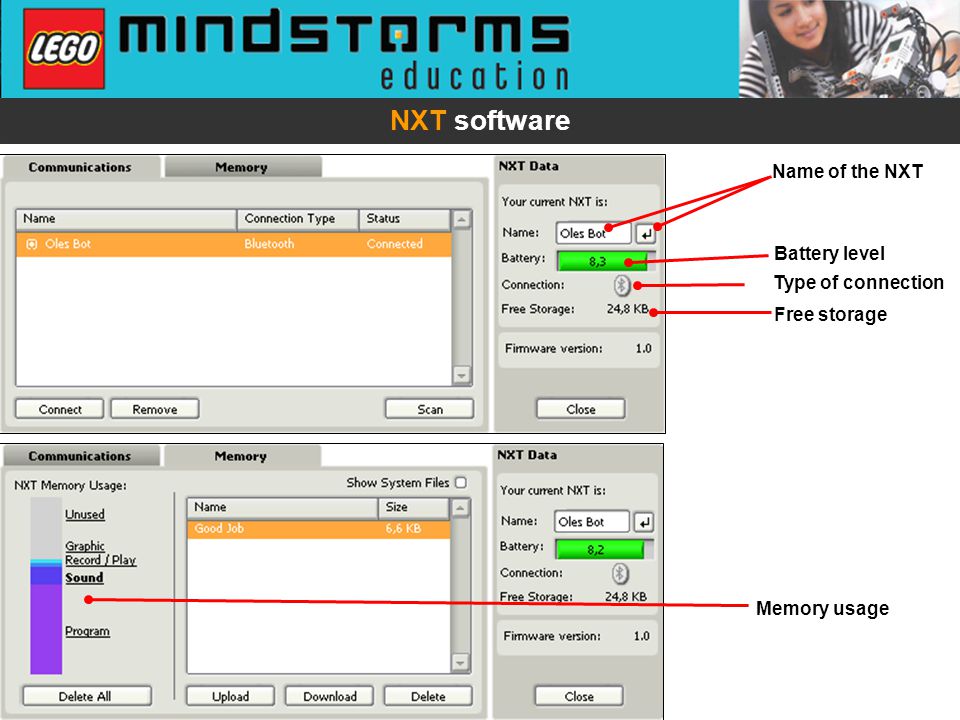Open the Unused memory category link
960x720 pixels.
[85, 514]
